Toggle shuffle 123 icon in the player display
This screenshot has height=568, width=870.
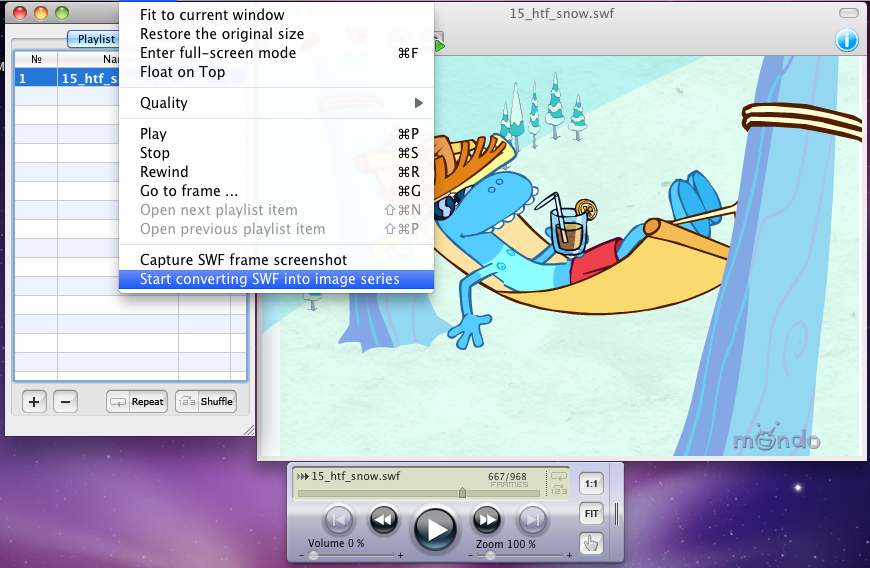point(559,490)
